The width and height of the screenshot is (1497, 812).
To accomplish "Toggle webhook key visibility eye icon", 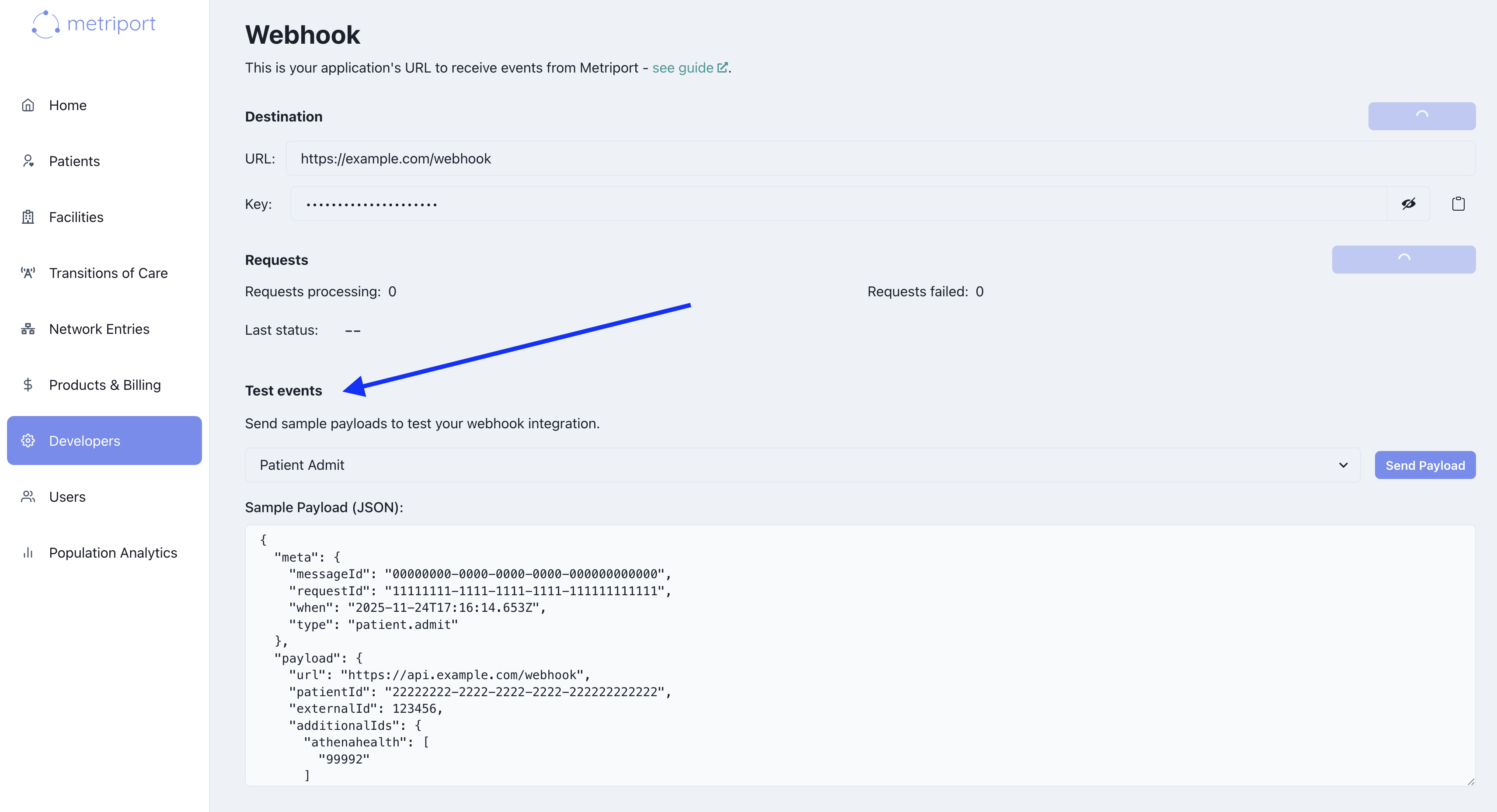I will pyautogui.click(x=1408, y=204).
